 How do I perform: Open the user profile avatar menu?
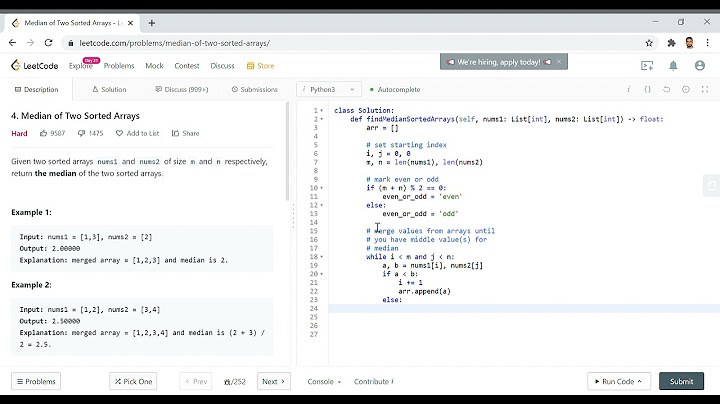pyautogui.click(x=699, y=66)
